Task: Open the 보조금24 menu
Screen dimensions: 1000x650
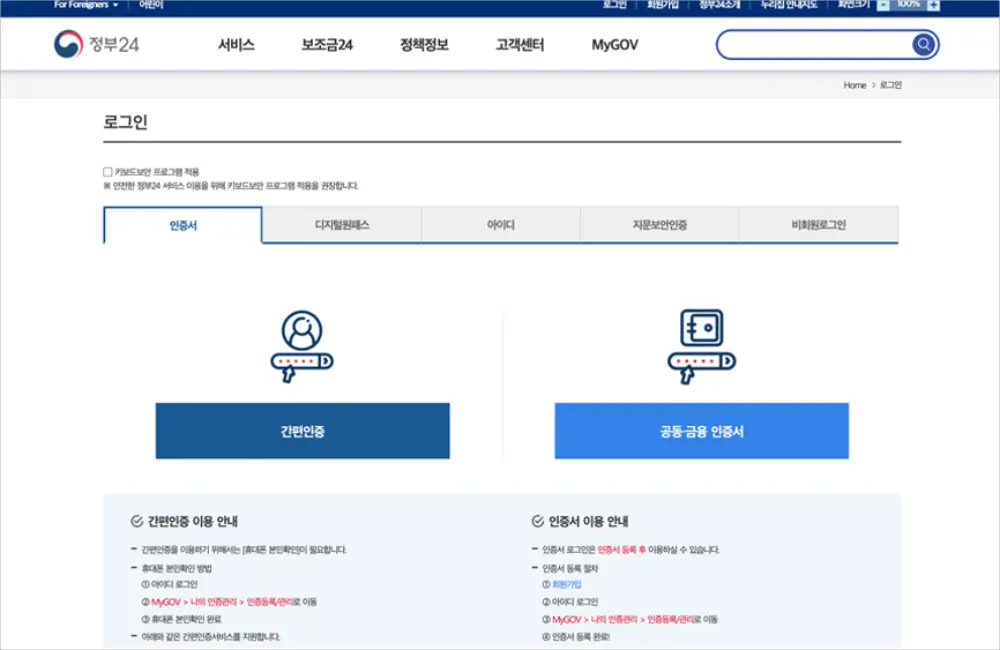Action: [328, 44]
